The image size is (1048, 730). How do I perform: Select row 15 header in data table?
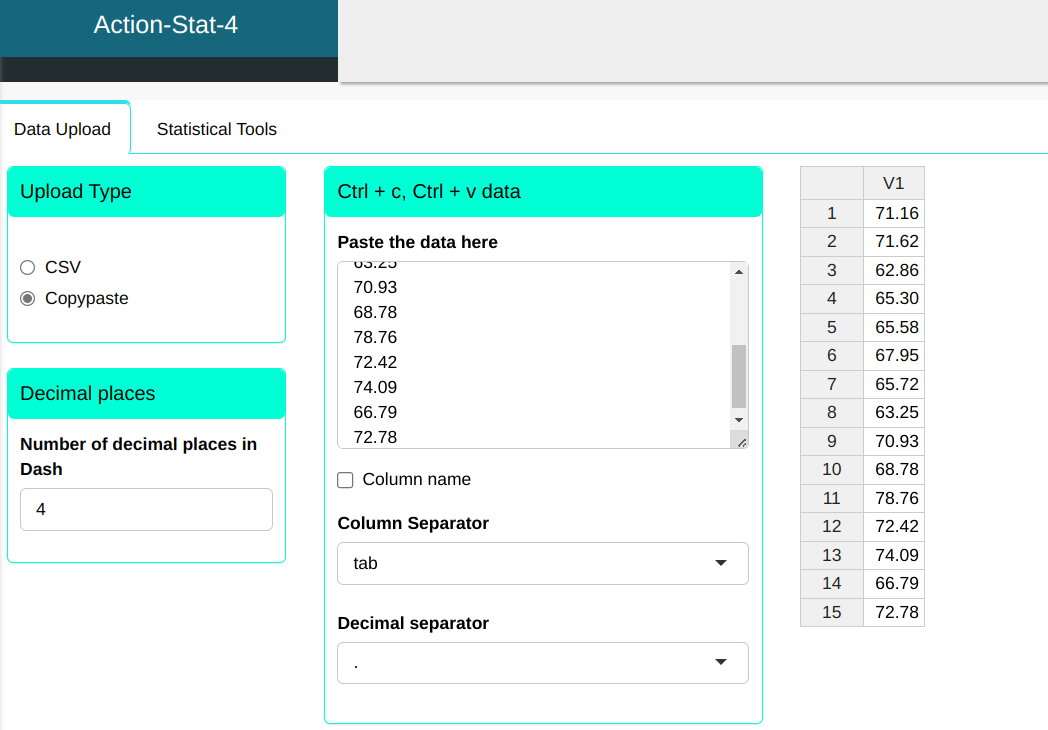(x=831, y=612)
